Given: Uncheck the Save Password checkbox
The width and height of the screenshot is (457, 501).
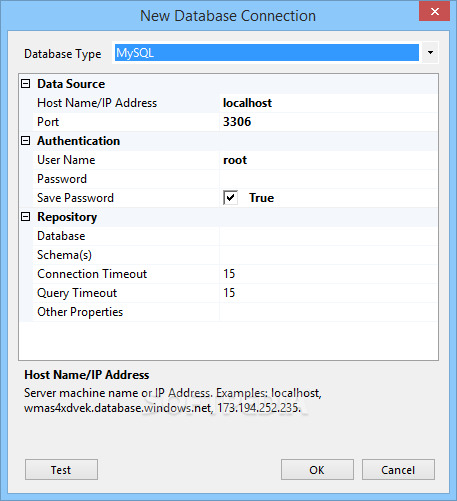Looking at the screenshot, I should tap(230, 198).
